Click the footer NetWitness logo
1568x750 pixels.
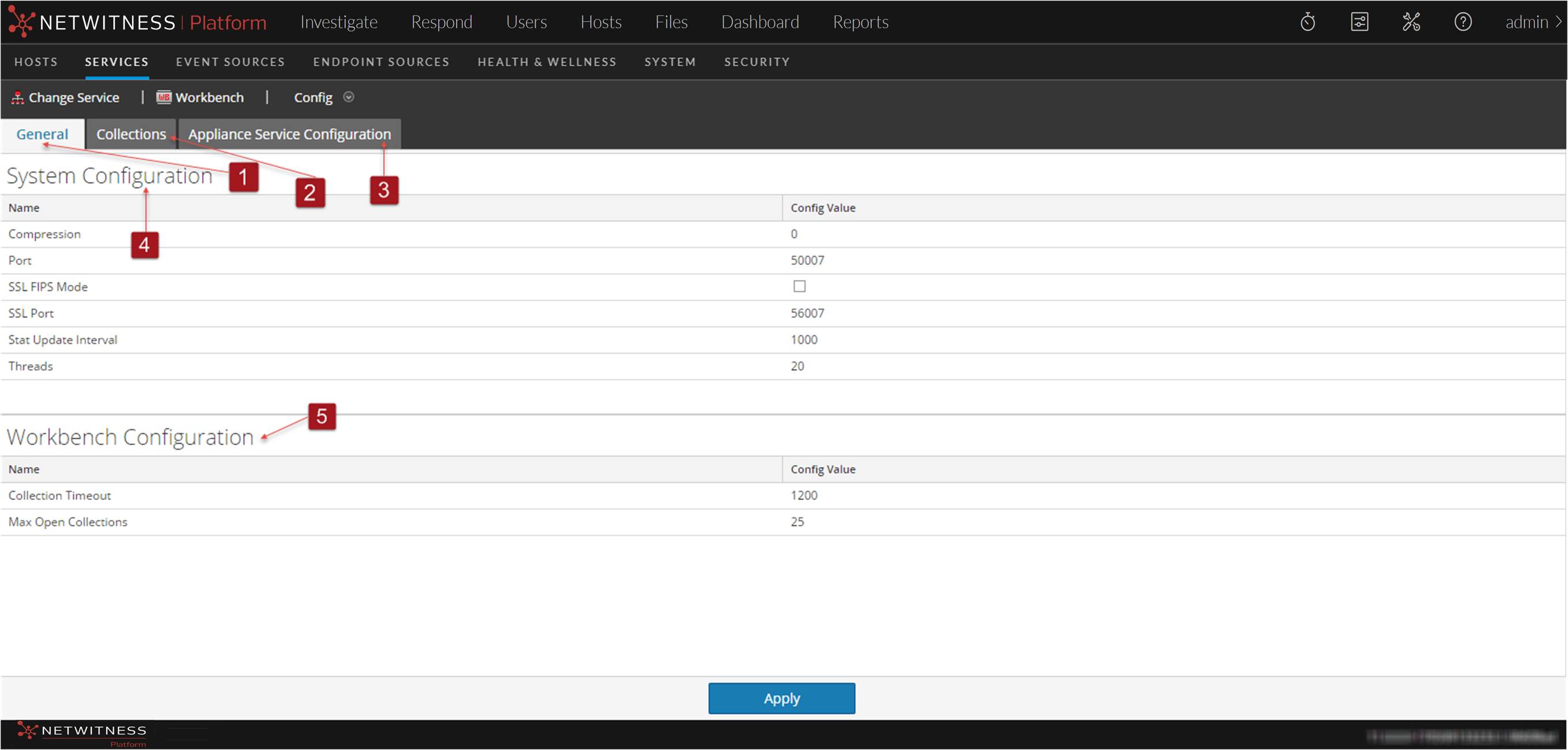point(82,734)
